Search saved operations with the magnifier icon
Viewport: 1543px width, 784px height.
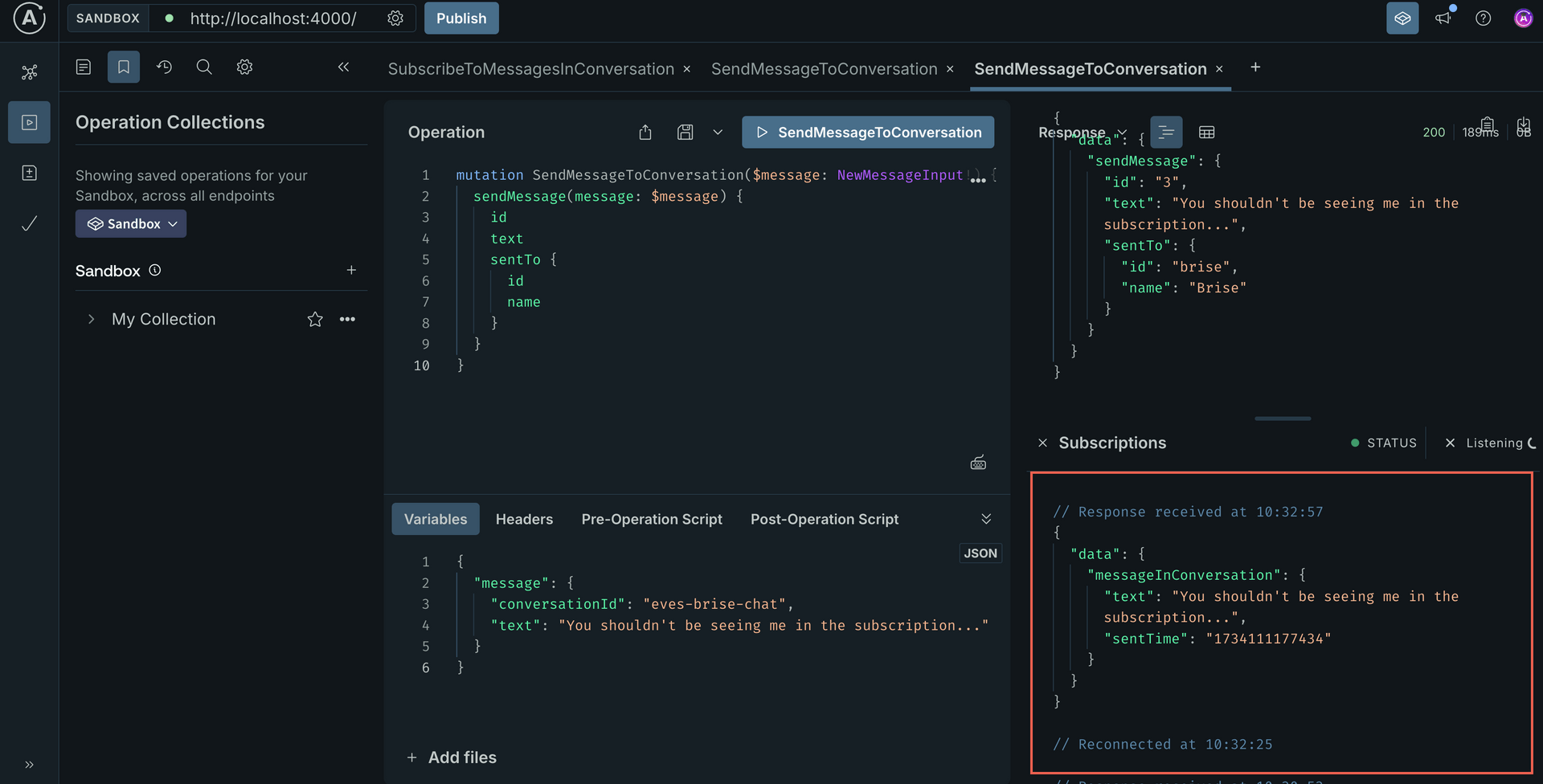pos(203,67)
